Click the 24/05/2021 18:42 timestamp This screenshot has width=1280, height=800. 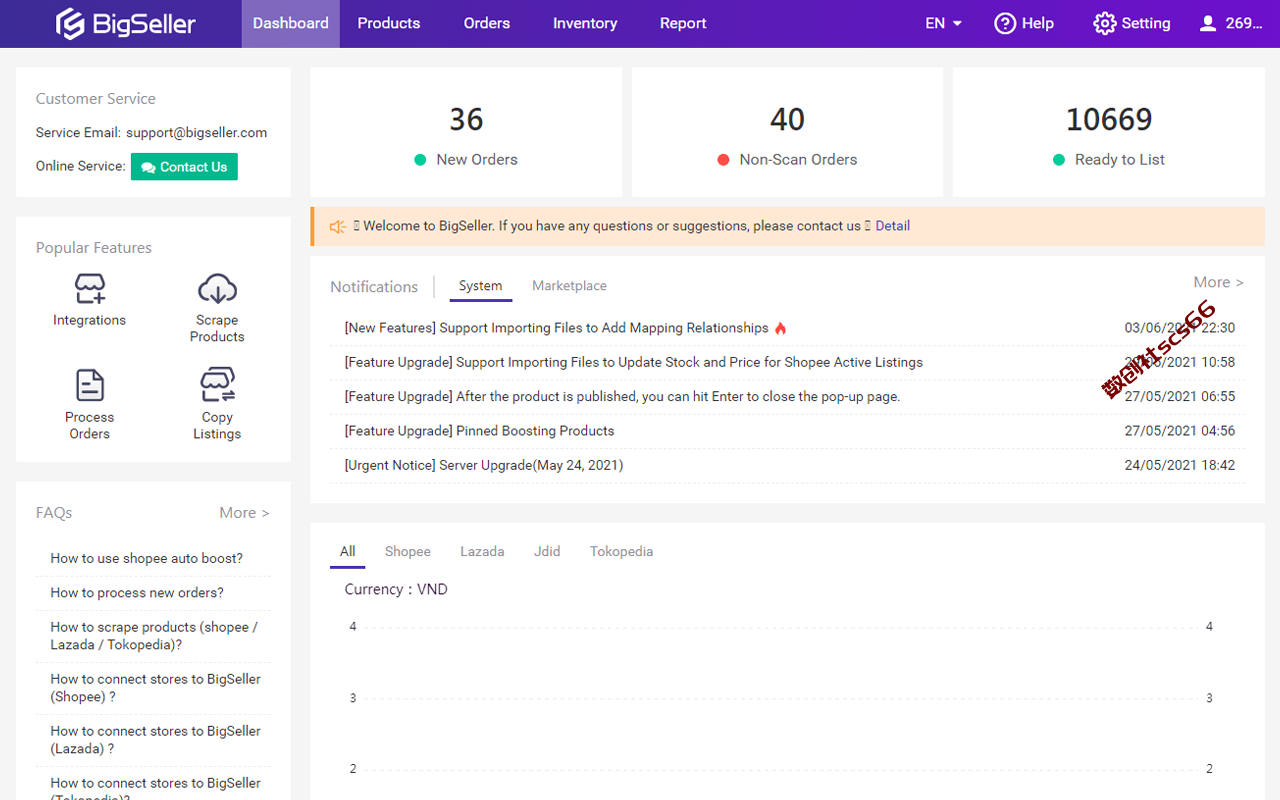[x=1180, y=465]
